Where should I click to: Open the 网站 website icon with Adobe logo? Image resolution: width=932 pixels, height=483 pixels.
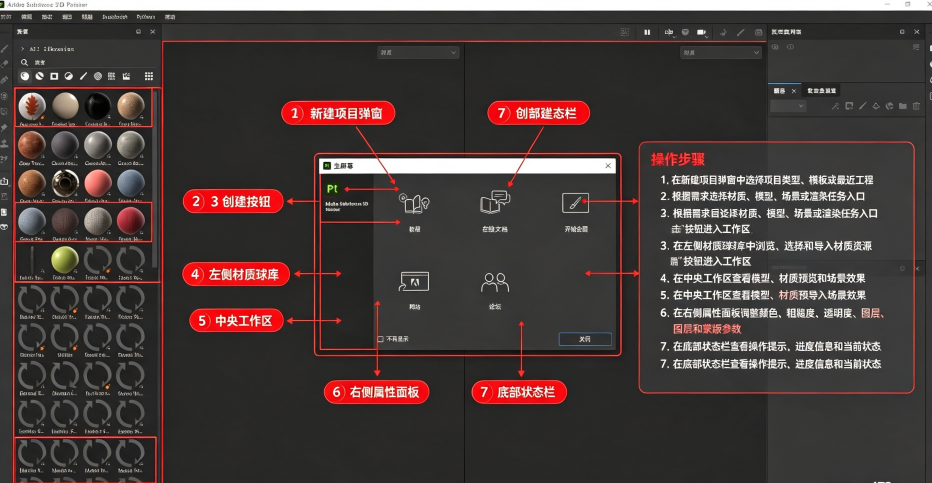tap(414, 282)
